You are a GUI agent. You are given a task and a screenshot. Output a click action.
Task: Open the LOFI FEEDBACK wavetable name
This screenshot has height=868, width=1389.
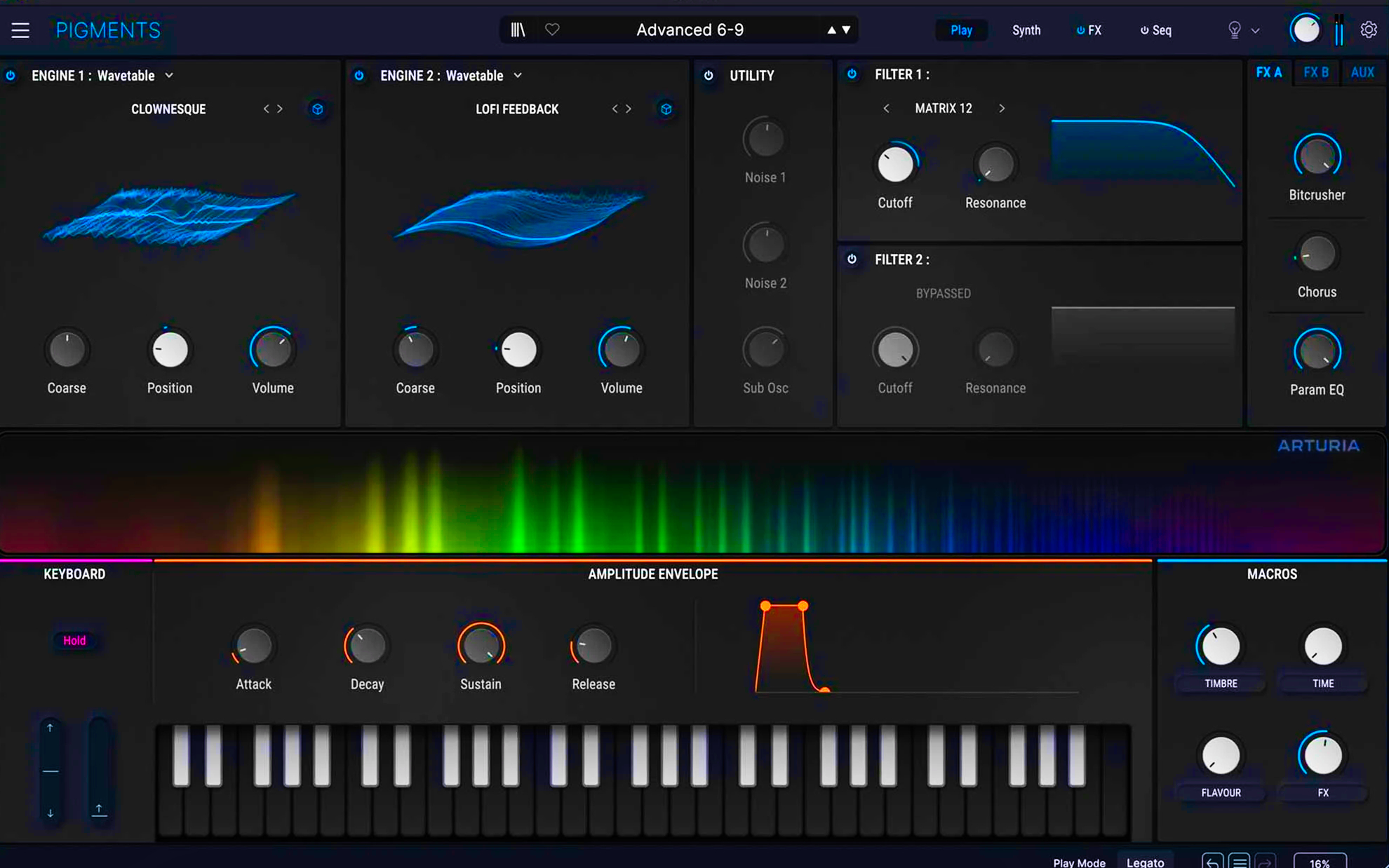(517, 109)
